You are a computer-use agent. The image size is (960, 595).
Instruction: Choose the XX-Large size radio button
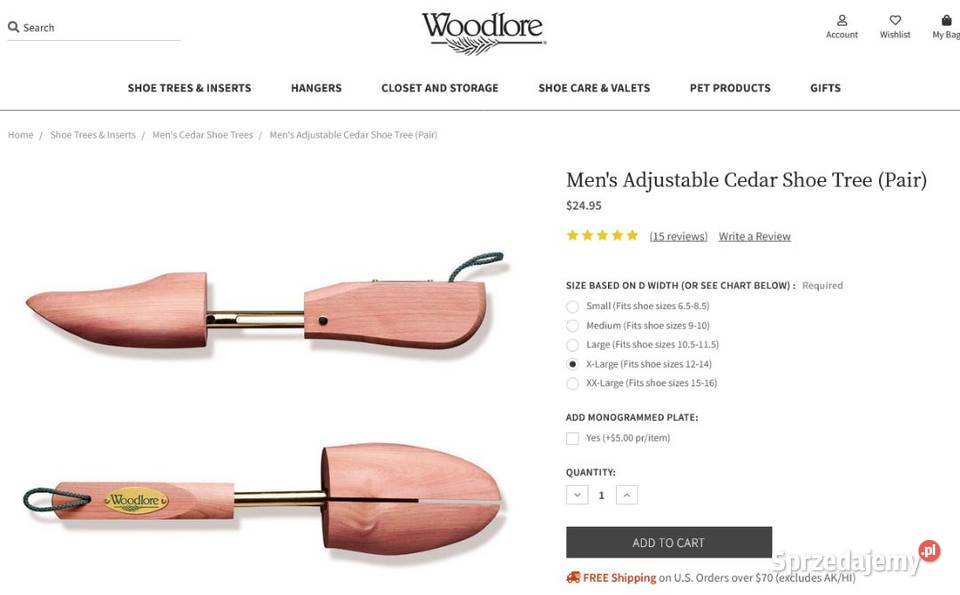(x=573, y=383)
